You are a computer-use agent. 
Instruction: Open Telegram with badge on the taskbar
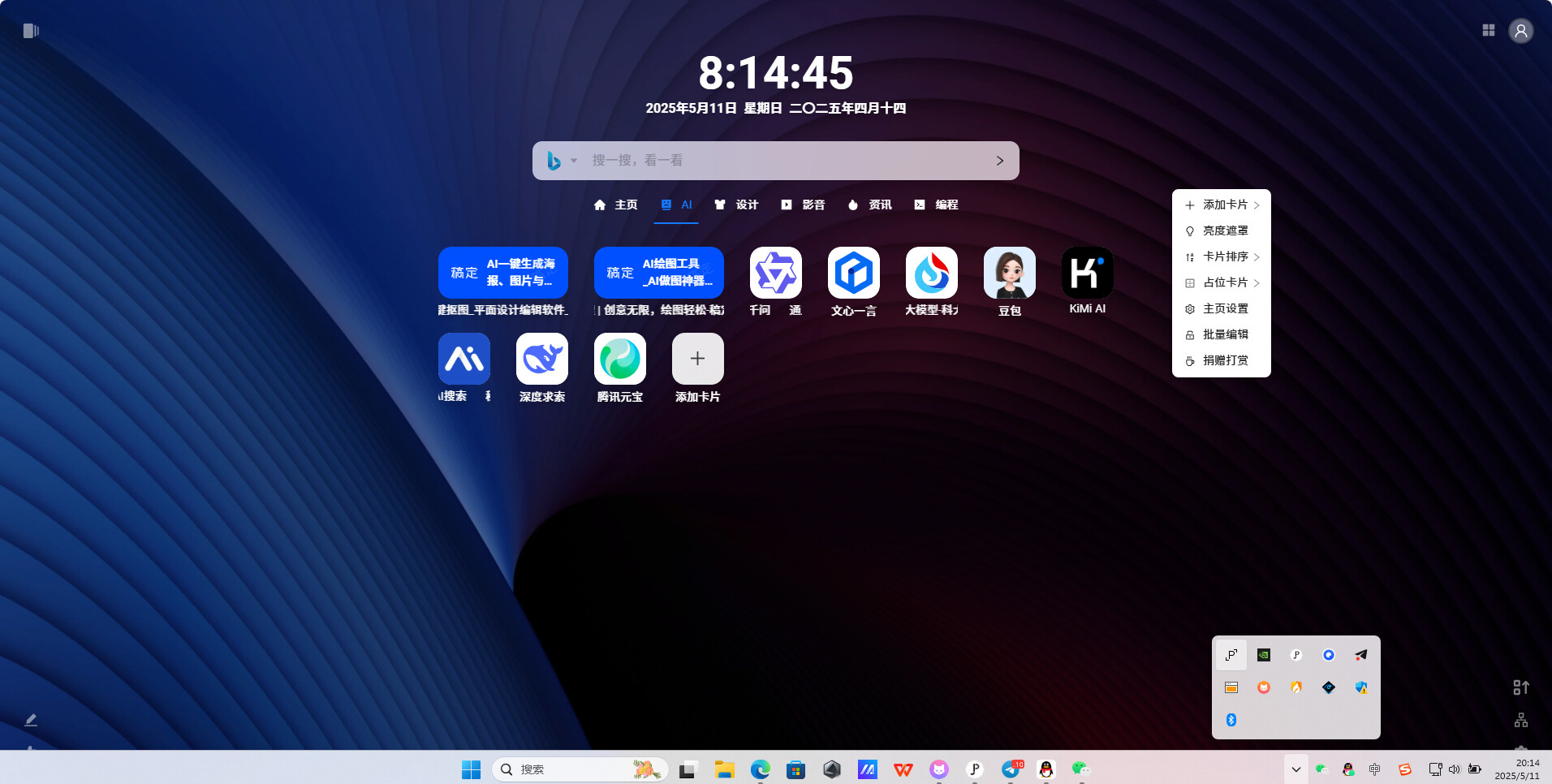[x=1011, y=769]
